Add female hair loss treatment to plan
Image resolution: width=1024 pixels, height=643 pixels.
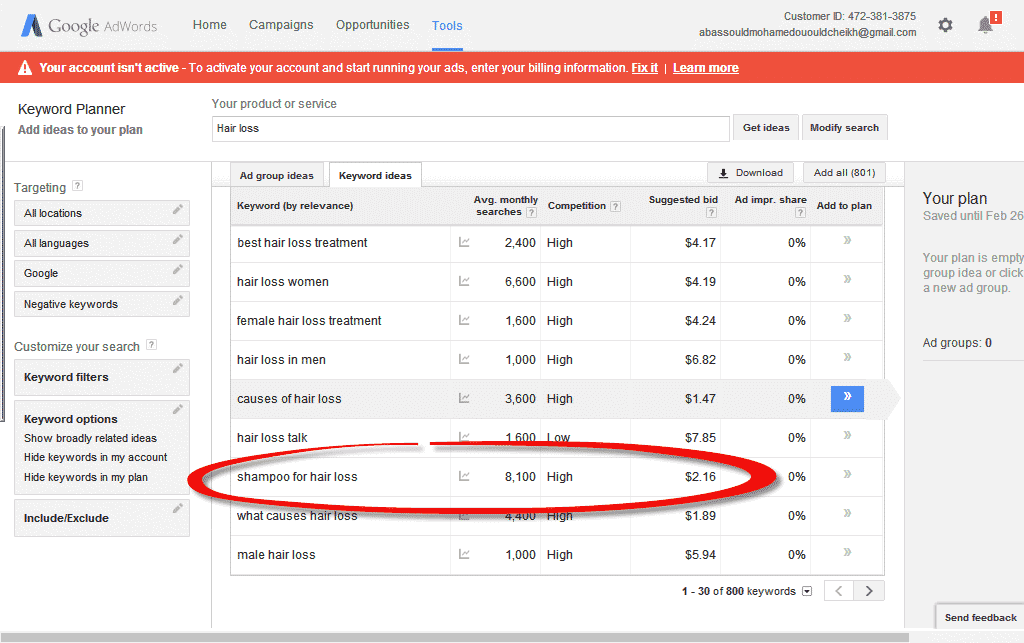coord(847,319)
